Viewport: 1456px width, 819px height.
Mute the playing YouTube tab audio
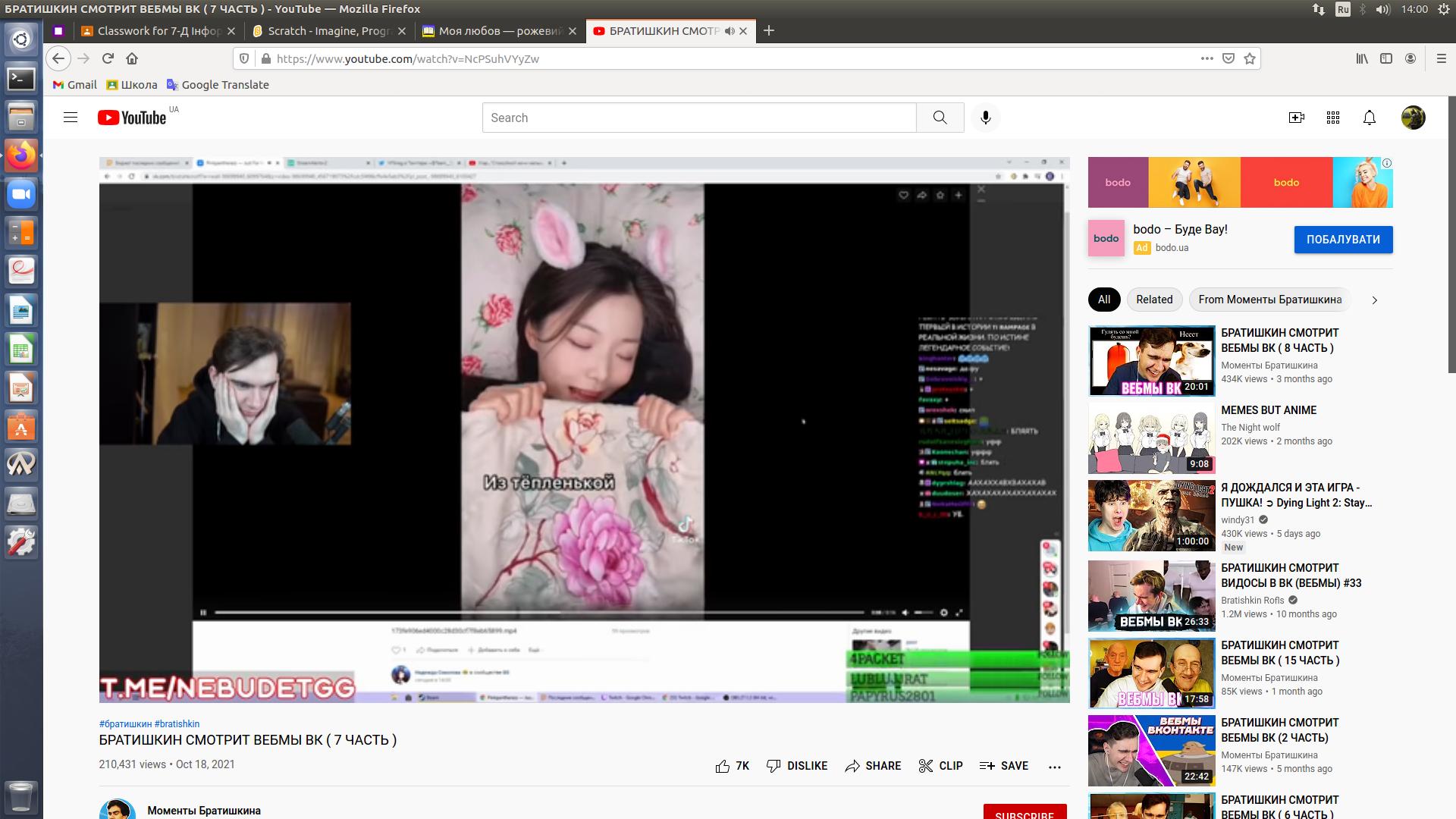pyautogui.click(x=730, y=31)
